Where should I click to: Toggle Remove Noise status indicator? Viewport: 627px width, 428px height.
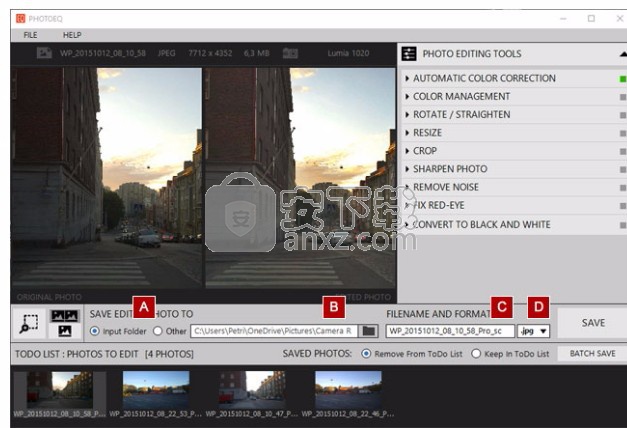coord(623,188)
